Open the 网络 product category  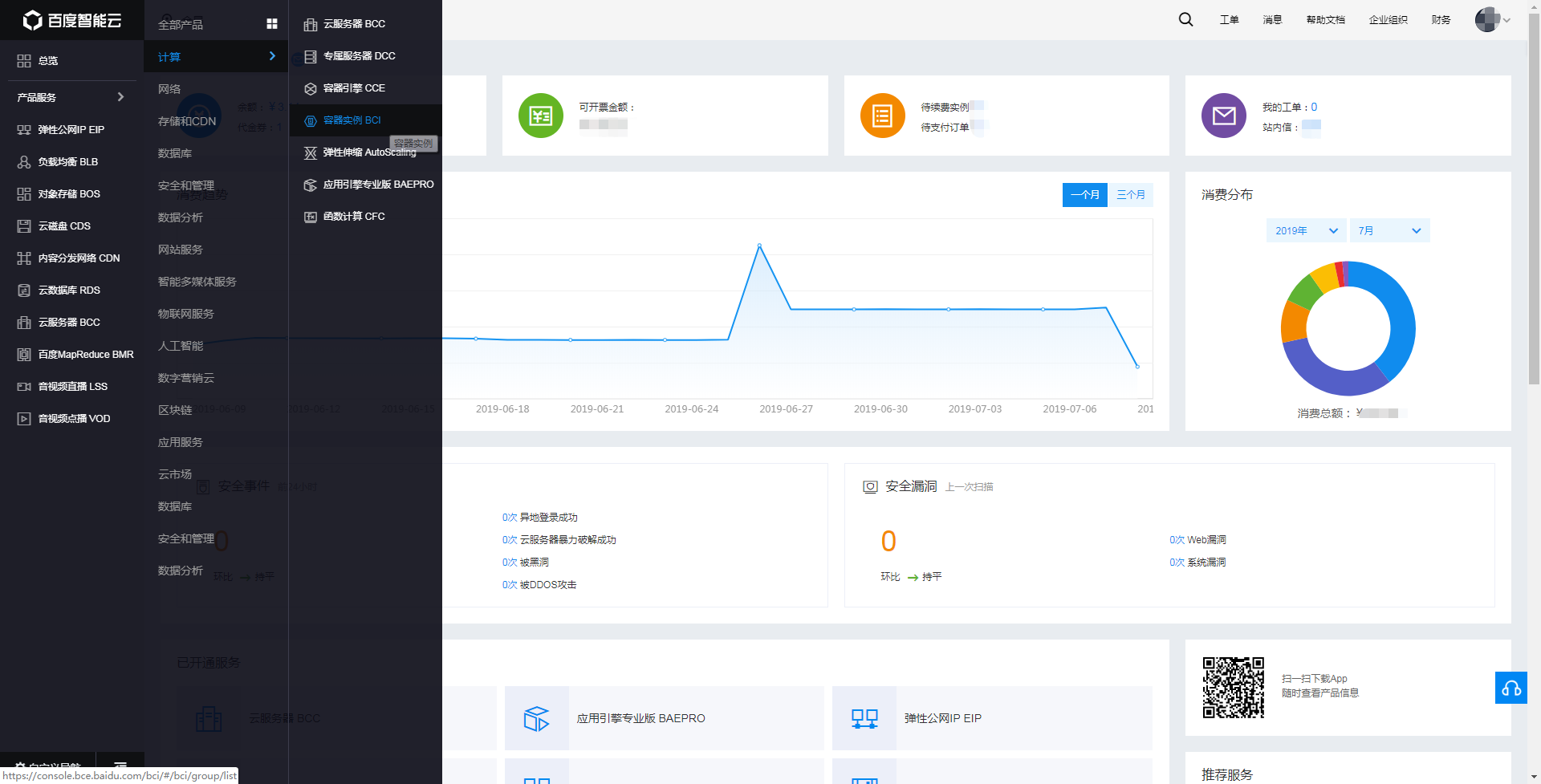(x=169, y=89)
